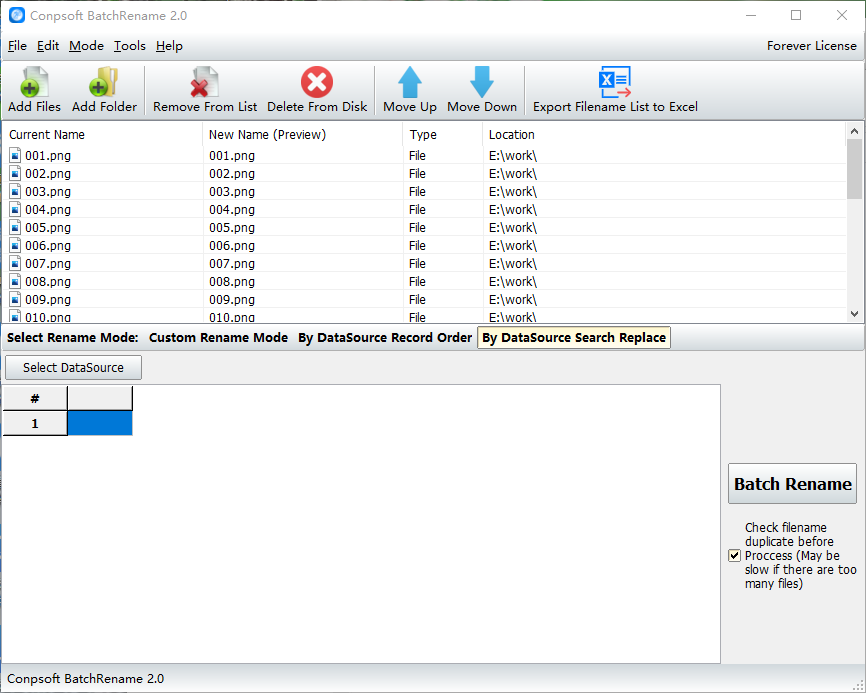Screen dimensions: 866x693
Task: Click the Remove From List icon
Action: (x=204, y=82)
